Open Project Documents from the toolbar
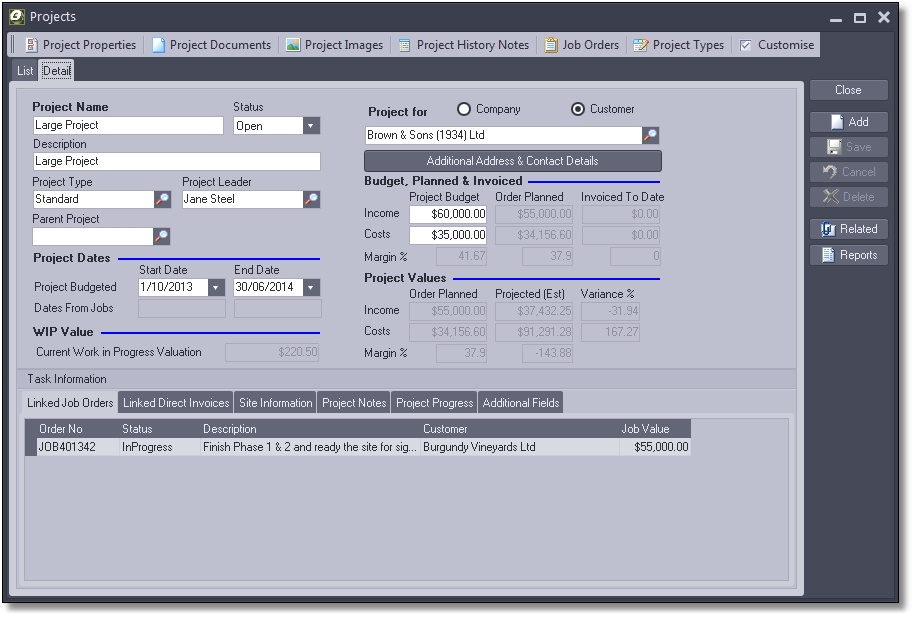Image resolution: width=913 pixels, height=617 pixels. tap(211, 45)
